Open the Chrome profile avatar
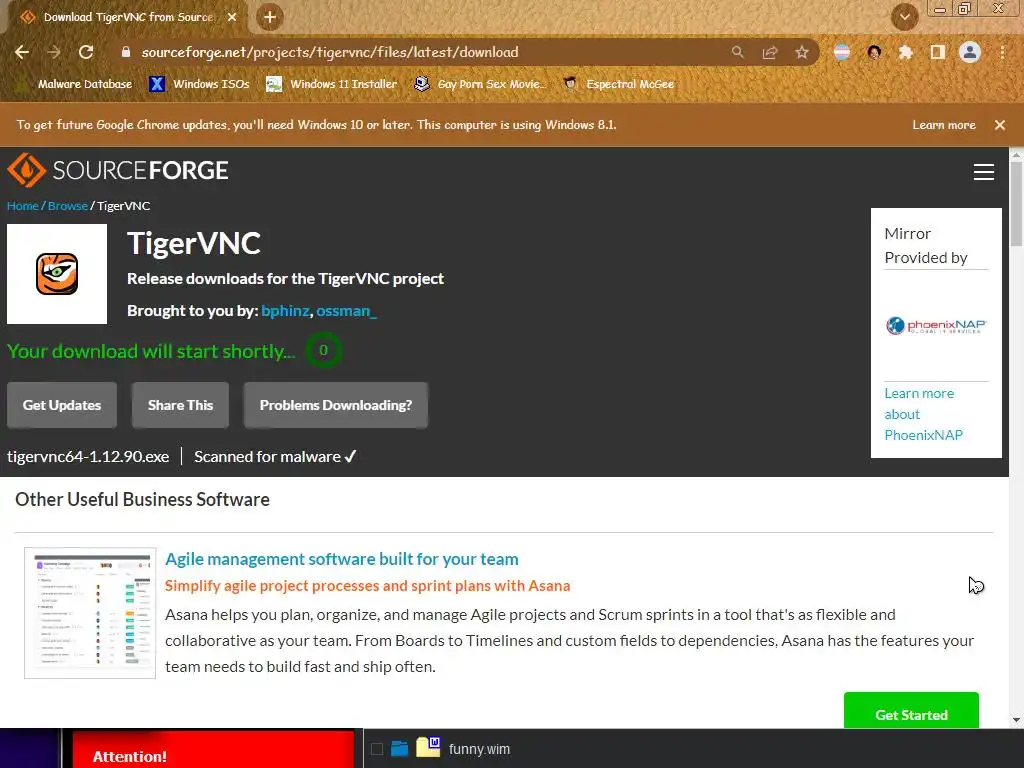1024x768 pixels. click(x=970, y=52)
